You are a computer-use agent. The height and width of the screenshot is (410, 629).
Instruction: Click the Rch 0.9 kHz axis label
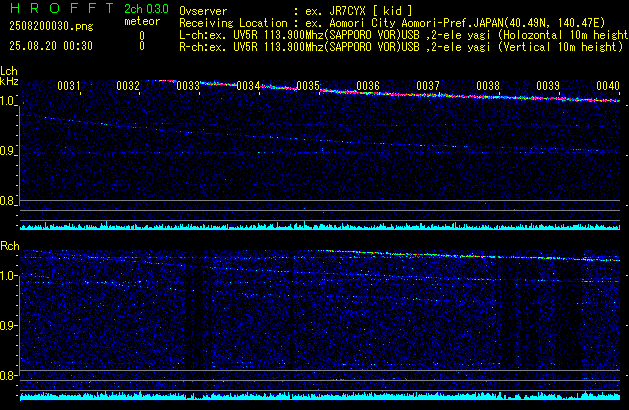(7, 325)
